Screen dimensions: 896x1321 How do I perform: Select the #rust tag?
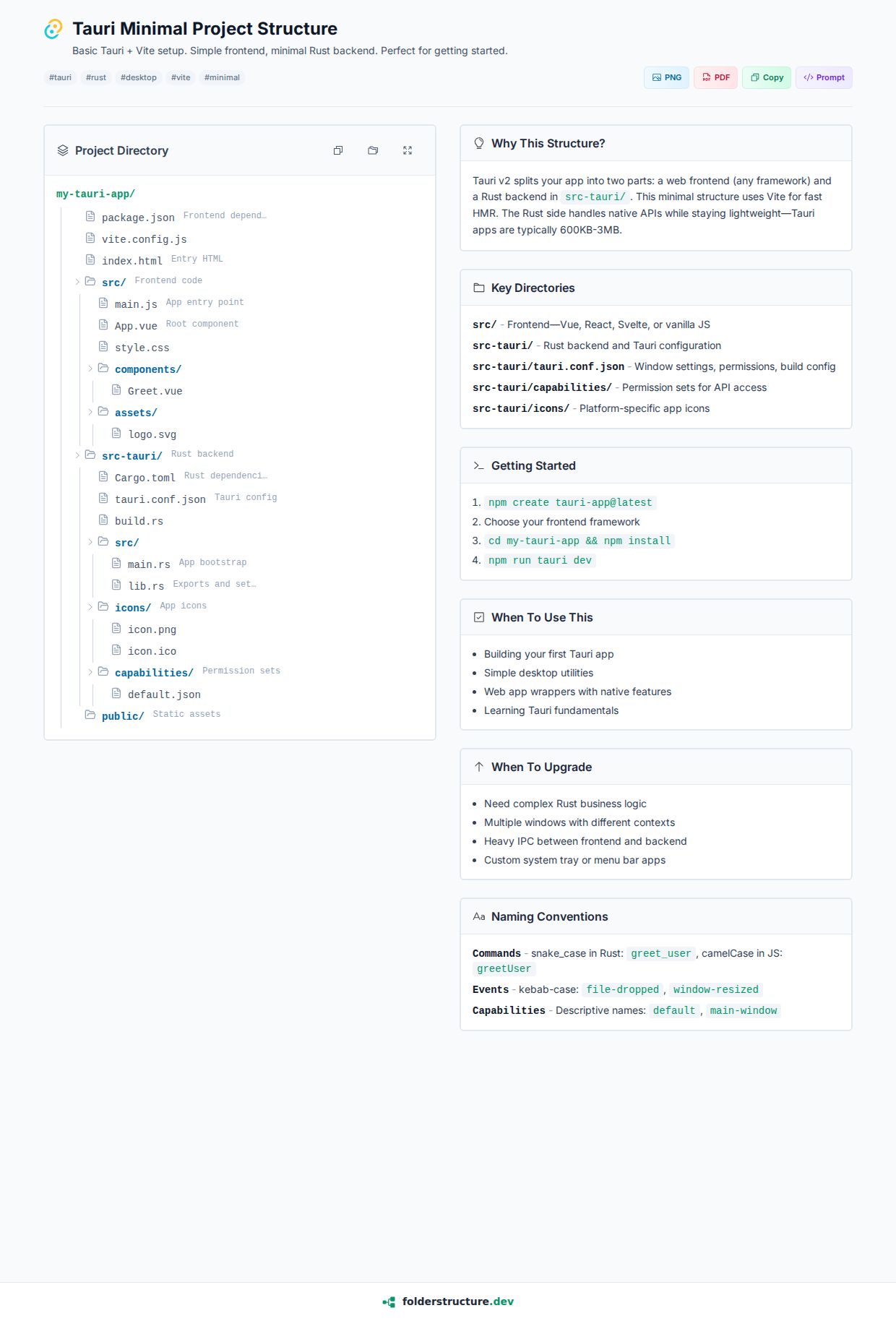pyautogui.click(x=96, y=77)
